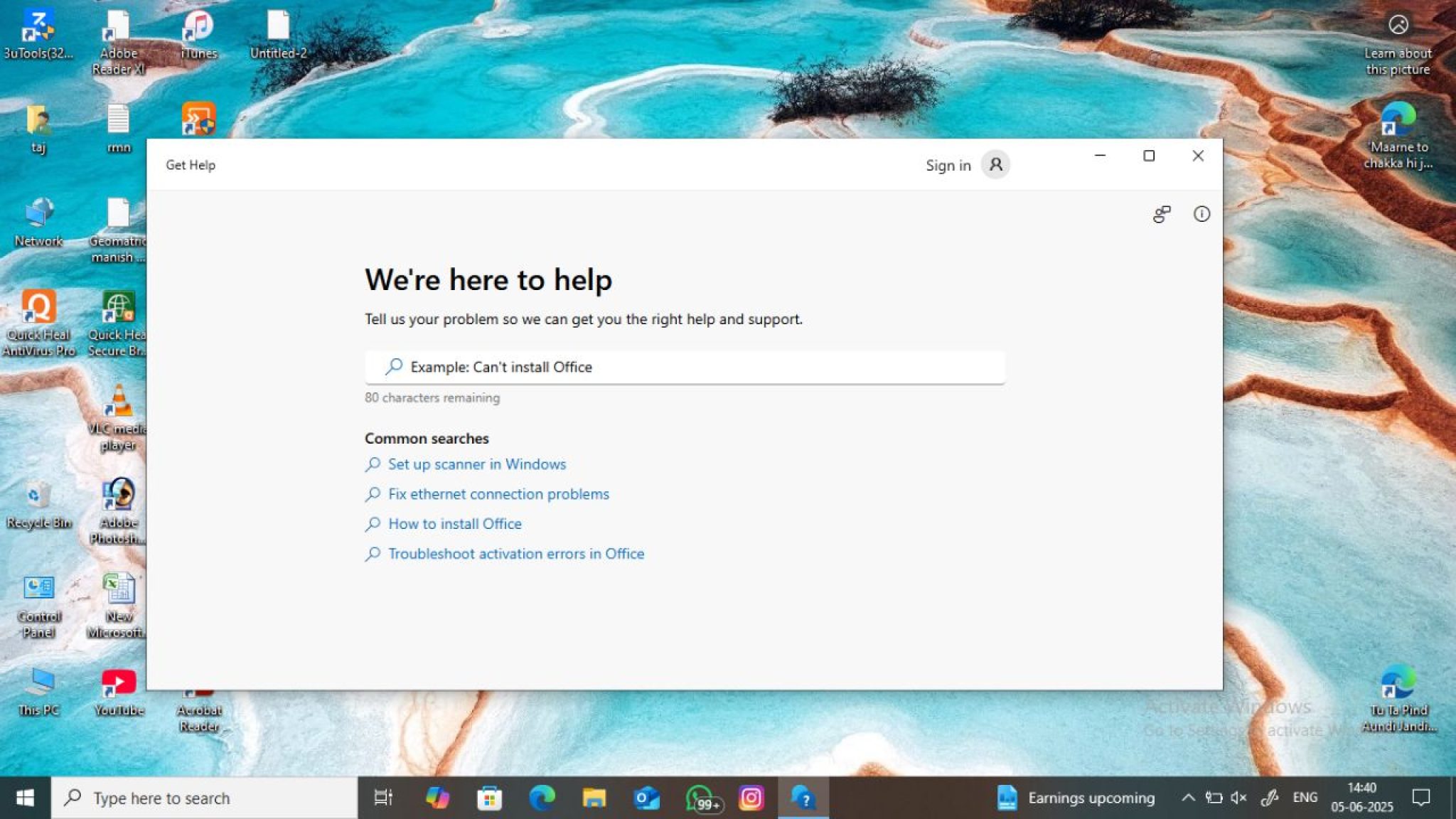This screenshot has height=819, width=1456.
Task: Open "Troubleshoot activation errors in Office"
Action: 515,553
